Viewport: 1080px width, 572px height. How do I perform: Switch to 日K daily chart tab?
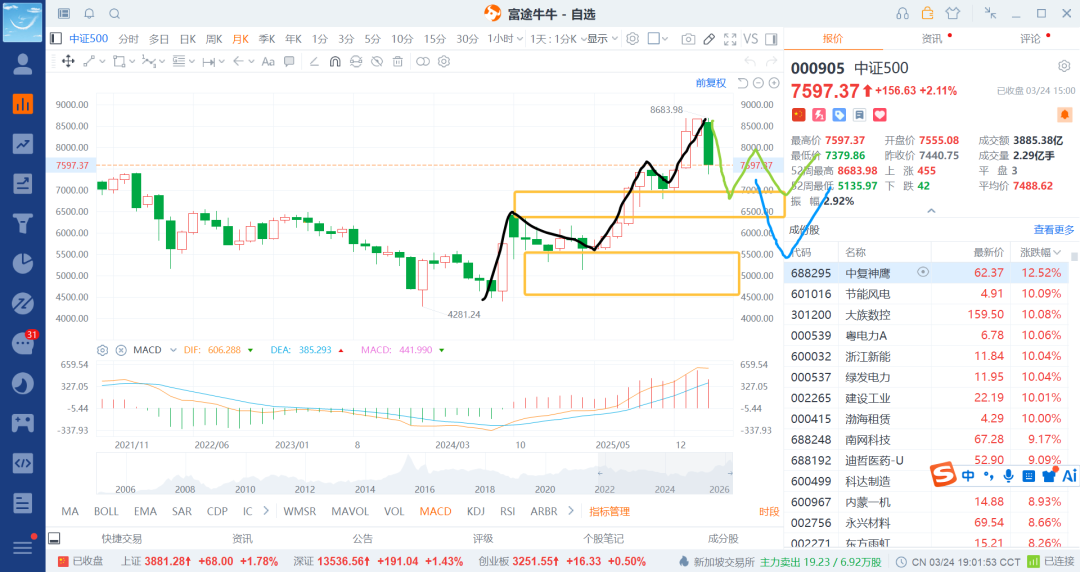(x=187, y=39)
